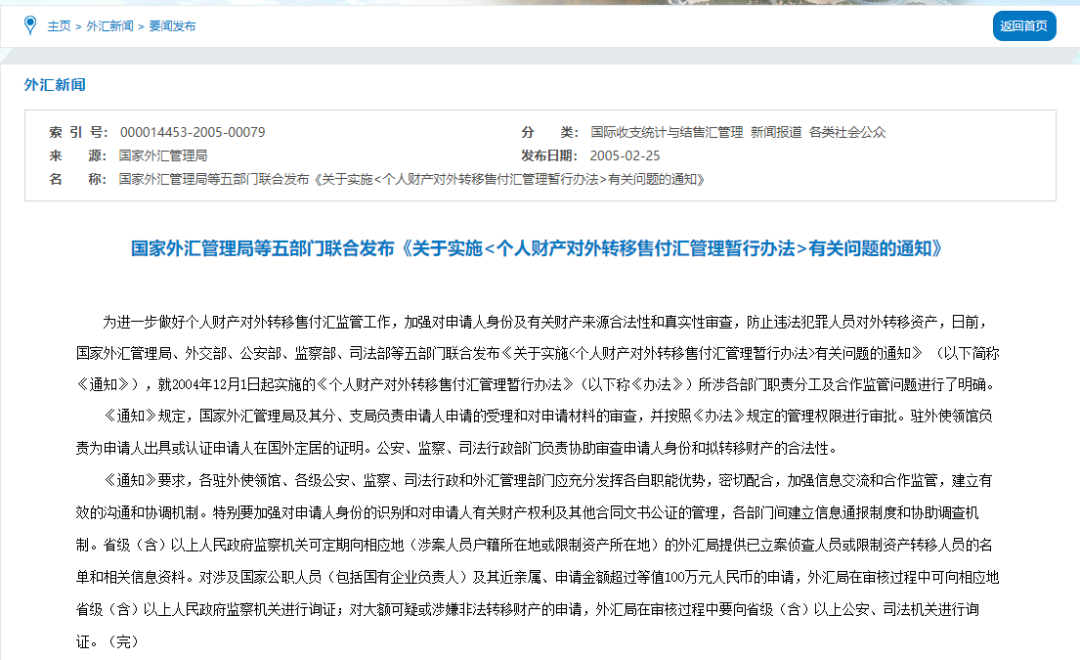The width and height of the screenshot is (1080, 660).
Task: Open 外汇新闻 breadcrumb link
Action: (110, 26)
